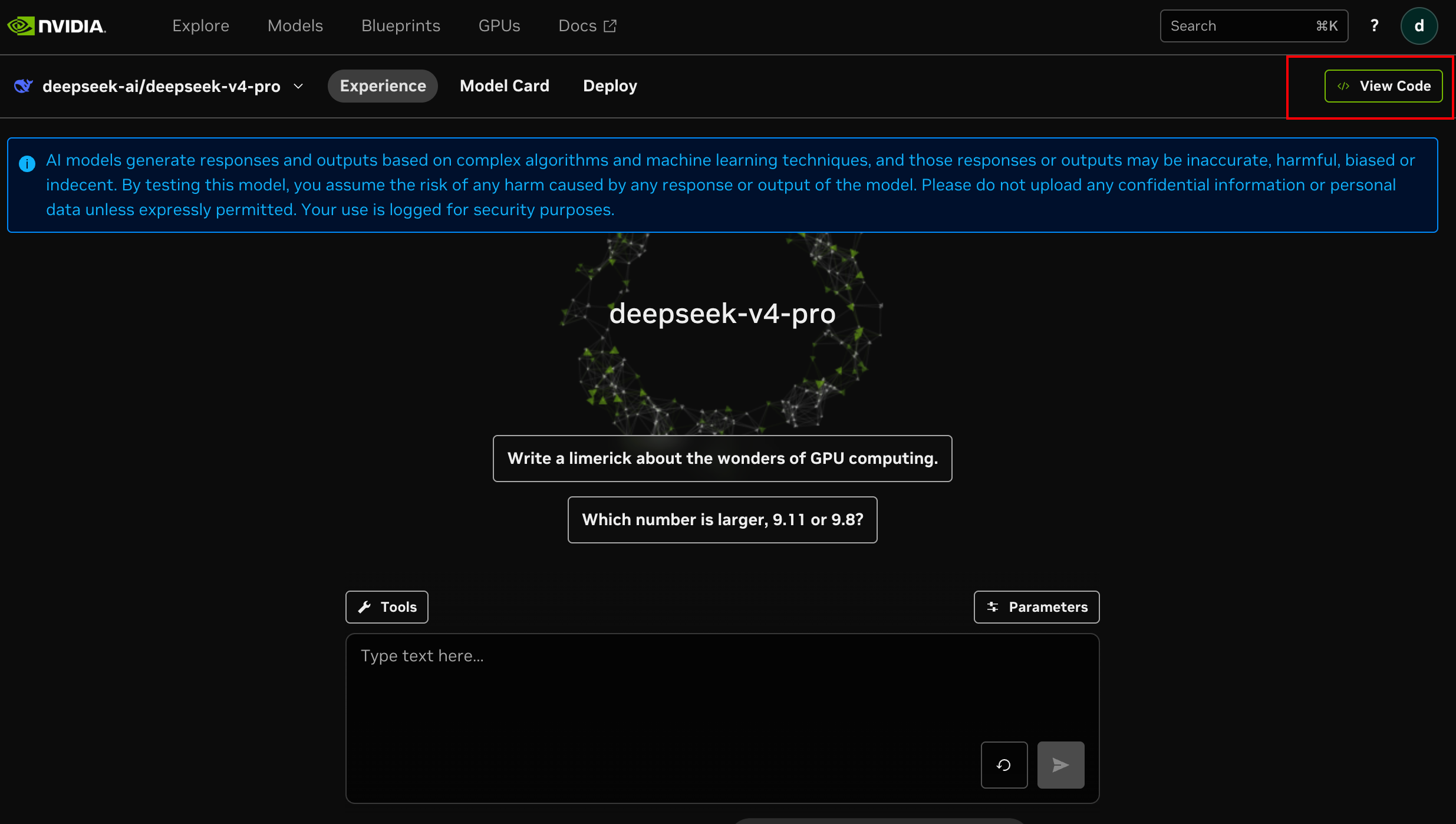1456x824 pixels.
Task: Switch to the Deploy tab
Action: [610, 86]
